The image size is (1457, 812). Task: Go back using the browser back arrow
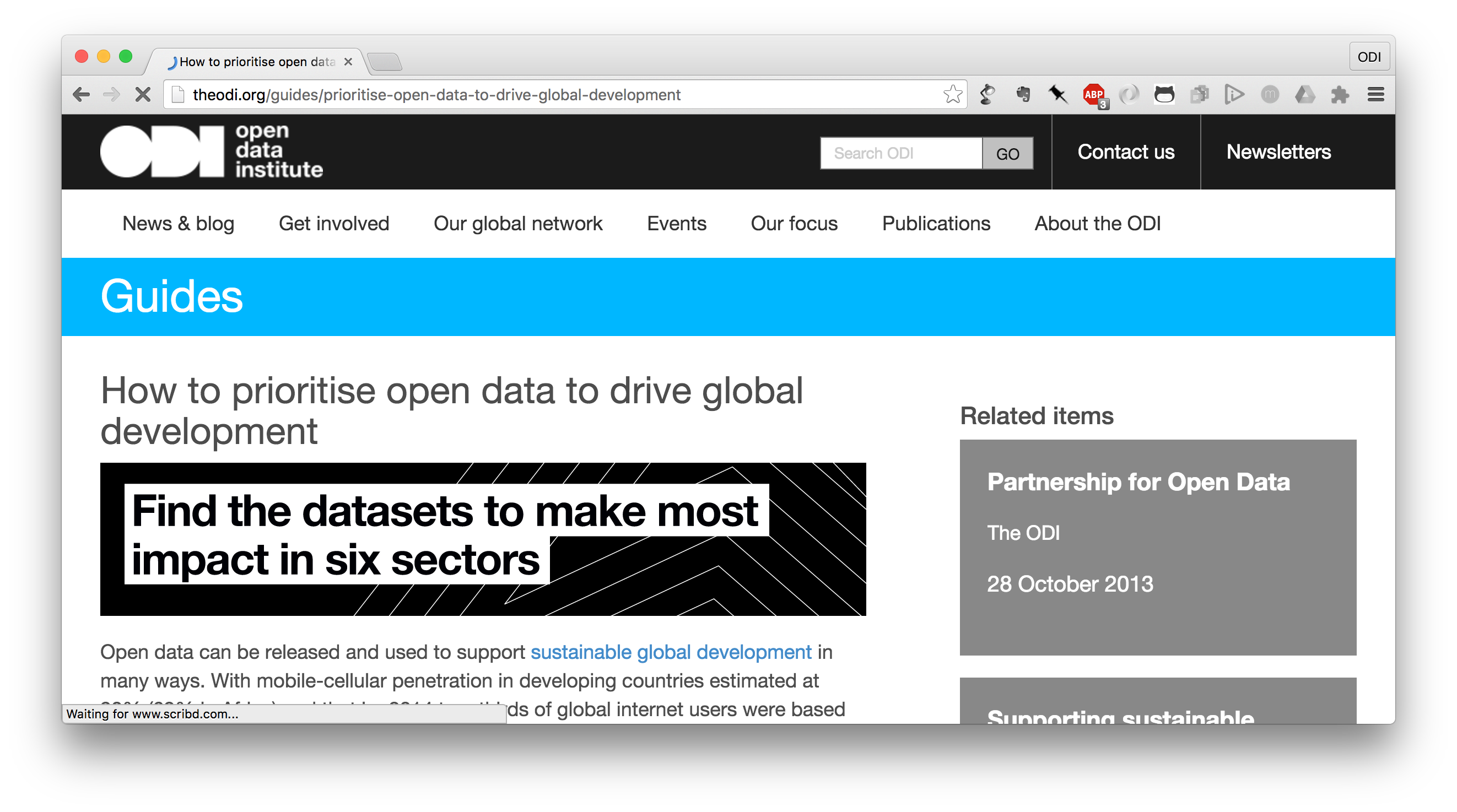click(82, 94)
